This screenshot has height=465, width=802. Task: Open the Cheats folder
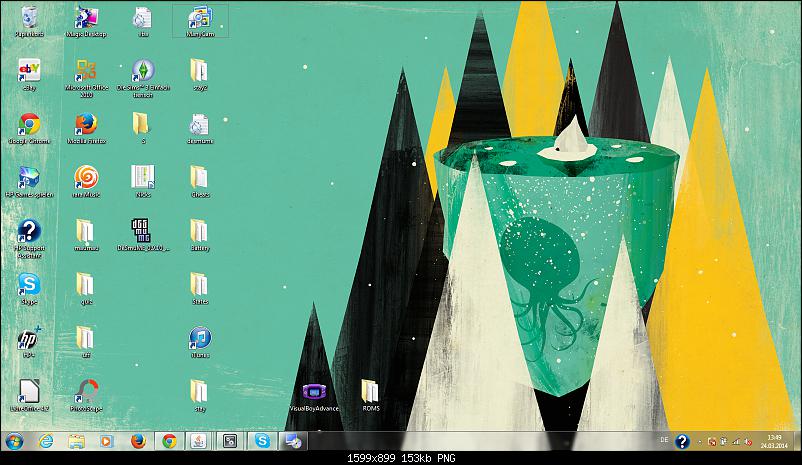pos(200,182)
